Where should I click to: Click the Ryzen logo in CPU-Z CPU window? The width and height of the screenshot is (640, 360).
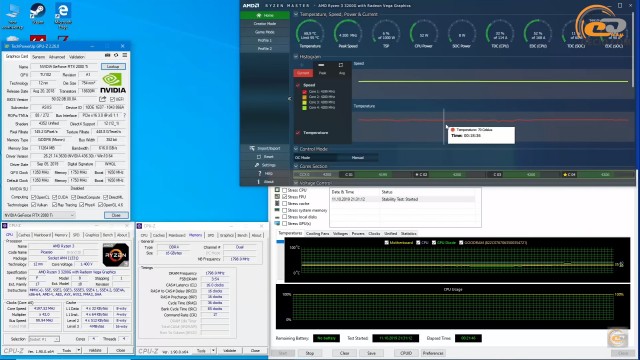(x=116, y=255)
